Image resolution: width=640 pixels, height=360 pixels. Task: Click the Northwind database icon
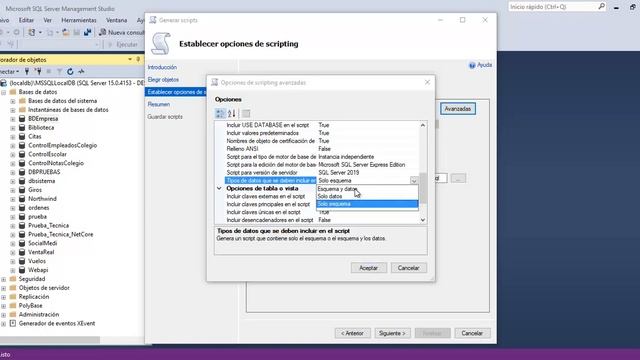[22, 199]
